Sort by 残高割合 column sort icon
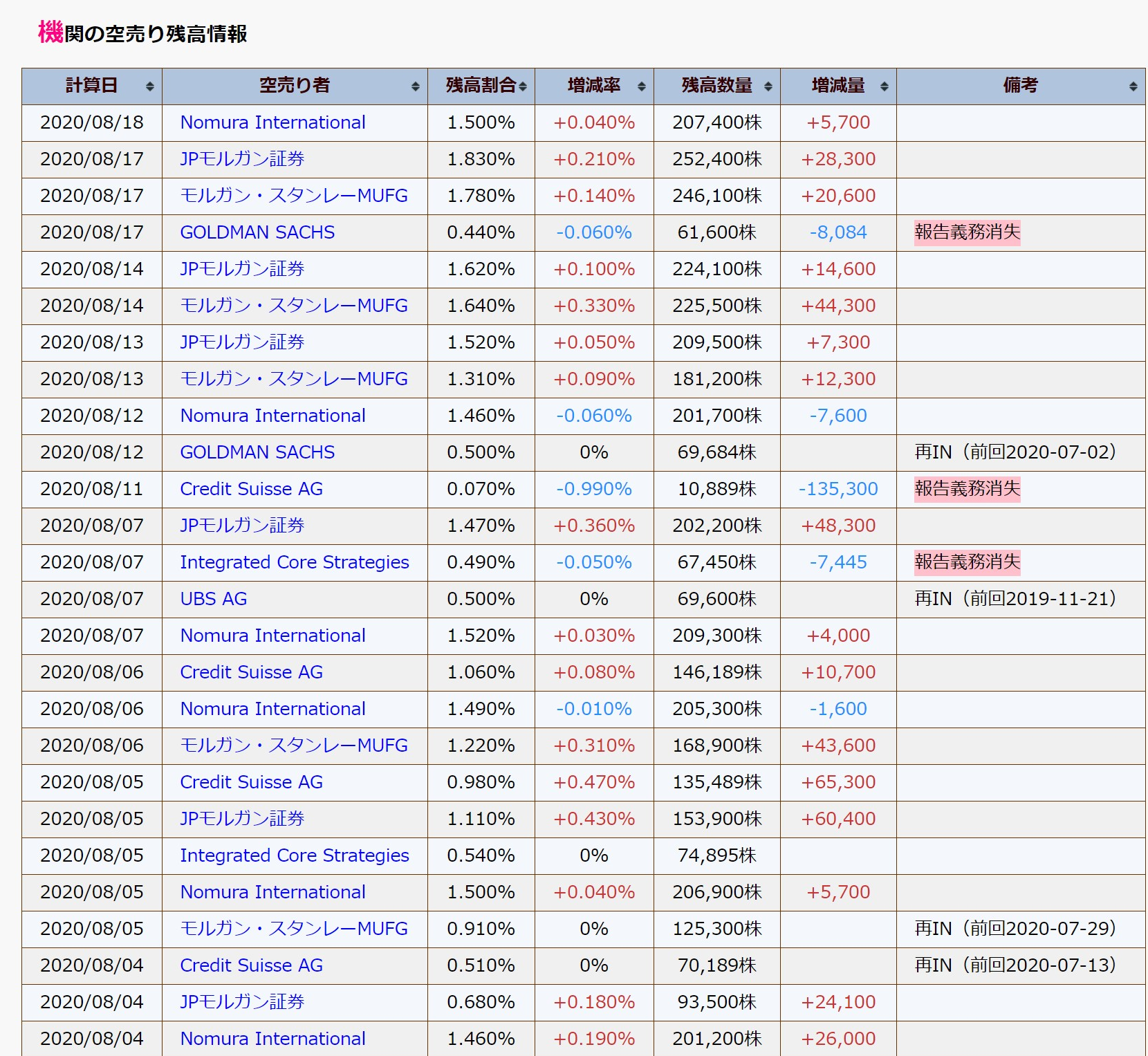This screenshot has width=1148, height=1056. [x=523, y=86]
